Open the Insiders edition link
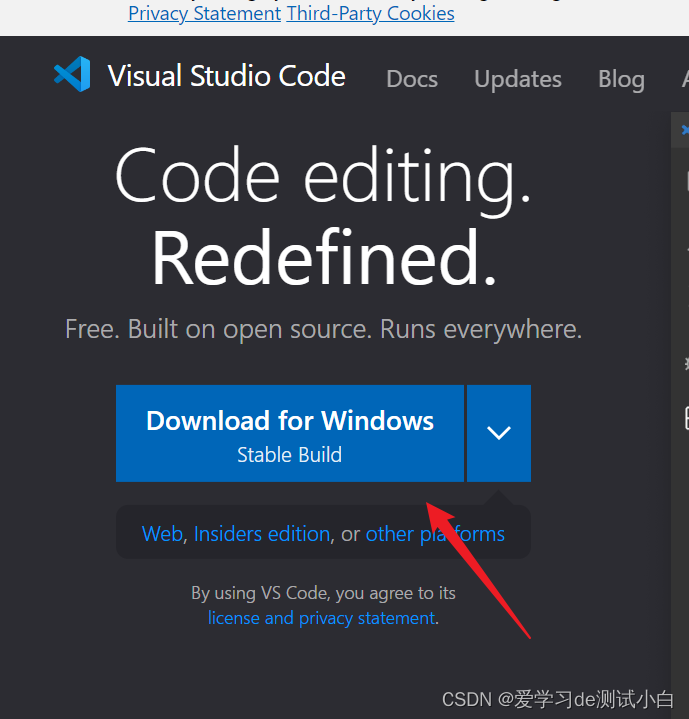 tap(262, 534)
